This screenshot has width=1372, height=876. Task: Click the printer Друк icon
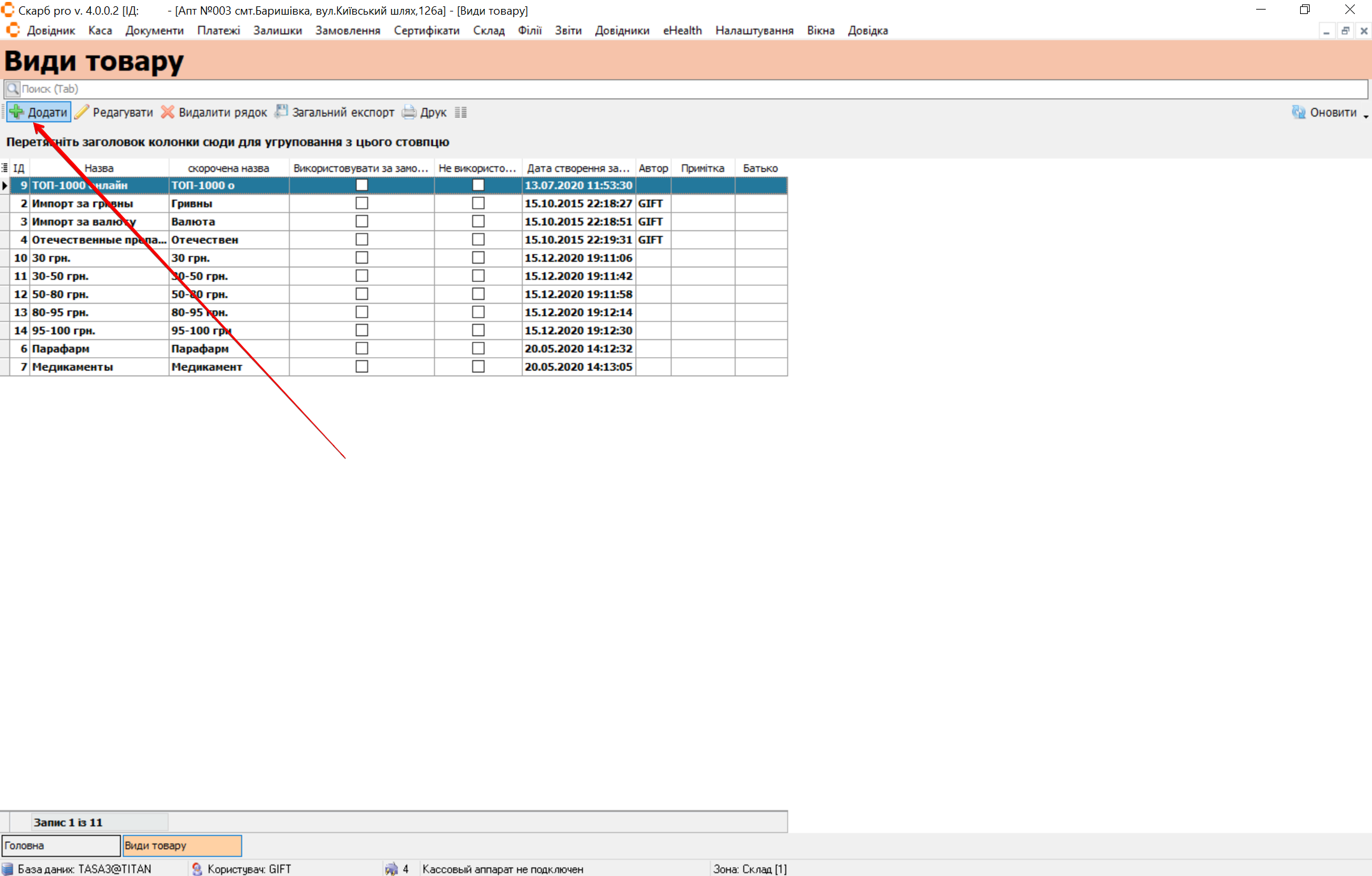coord(409,112)
